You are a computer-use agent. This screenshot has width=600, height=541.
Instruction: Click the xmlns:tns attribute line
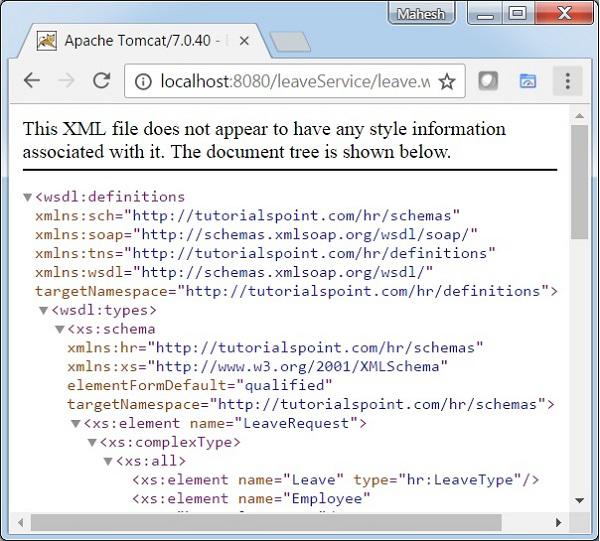[x=265, y=253]
